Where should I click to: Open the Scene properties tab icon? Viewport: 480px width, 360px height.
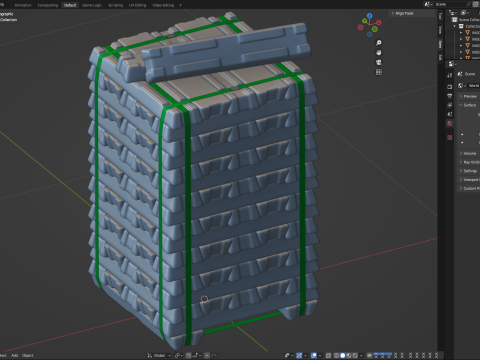450,114
